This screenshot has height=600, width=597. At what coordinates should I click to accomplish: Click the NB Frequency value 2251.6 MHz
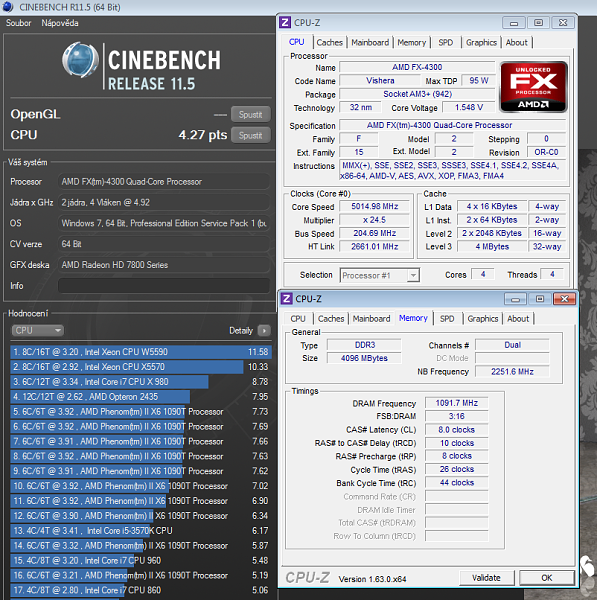click(x=512, y=372)
